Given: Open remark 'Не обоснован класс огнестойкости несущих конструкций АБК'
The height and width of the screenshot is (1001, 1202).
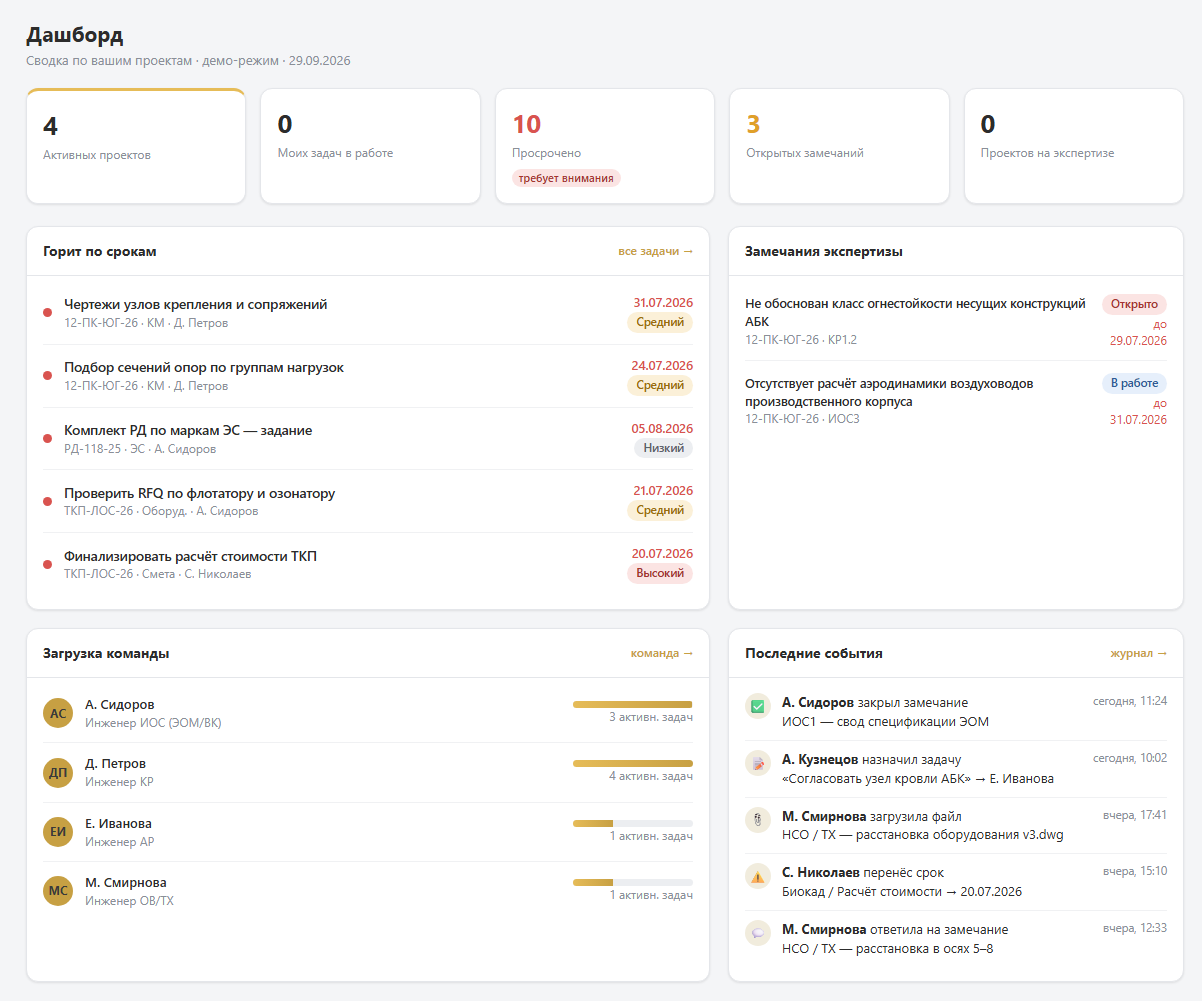Looking at the screenshot, I should click(x=915, y=312).
